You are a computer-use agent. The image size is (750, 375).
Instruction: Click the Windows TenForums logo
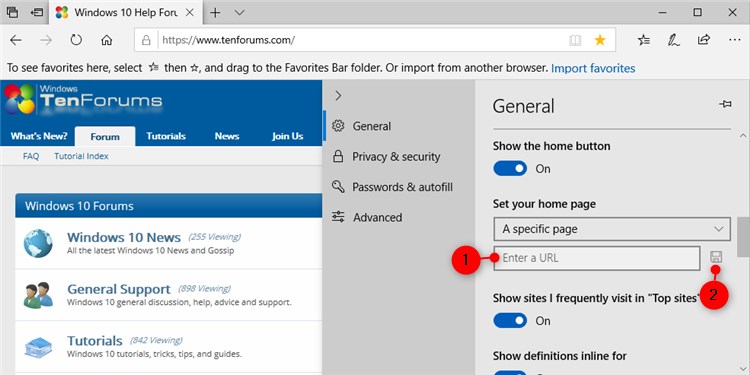(x=83, y=99)
